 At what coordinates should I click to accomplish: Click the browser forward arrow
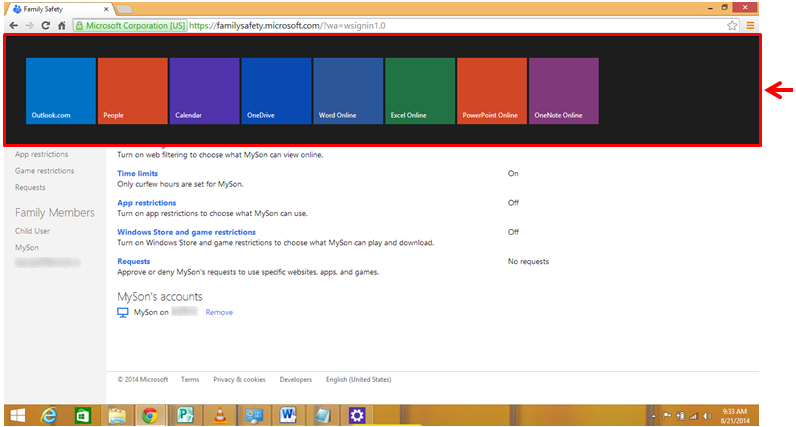coord(29,25)
